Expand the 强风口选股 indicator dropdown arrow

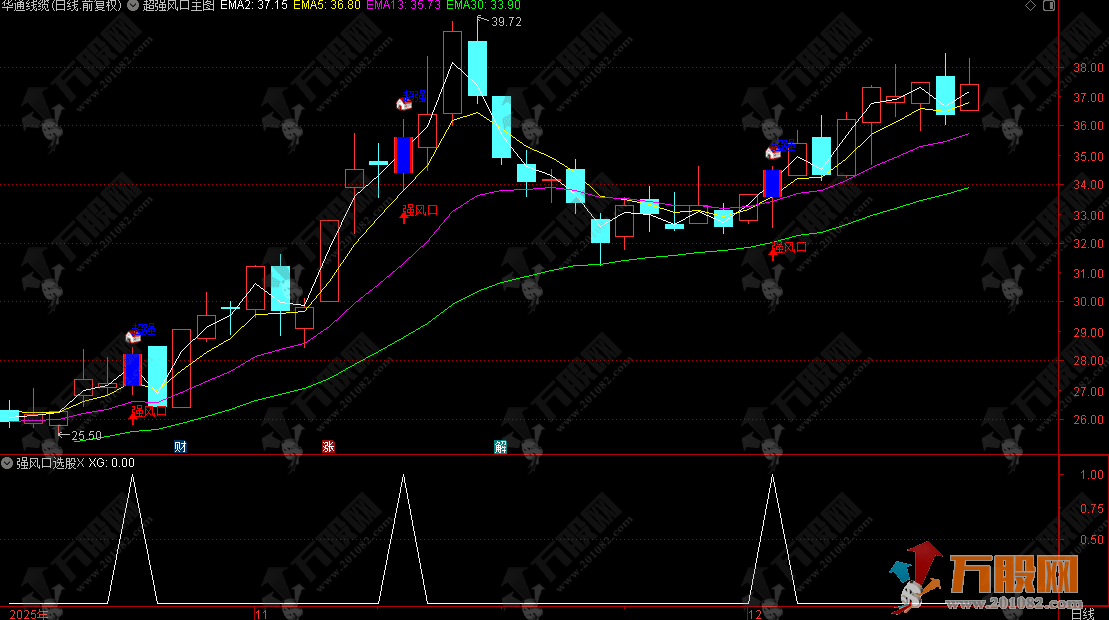(7, 463)
